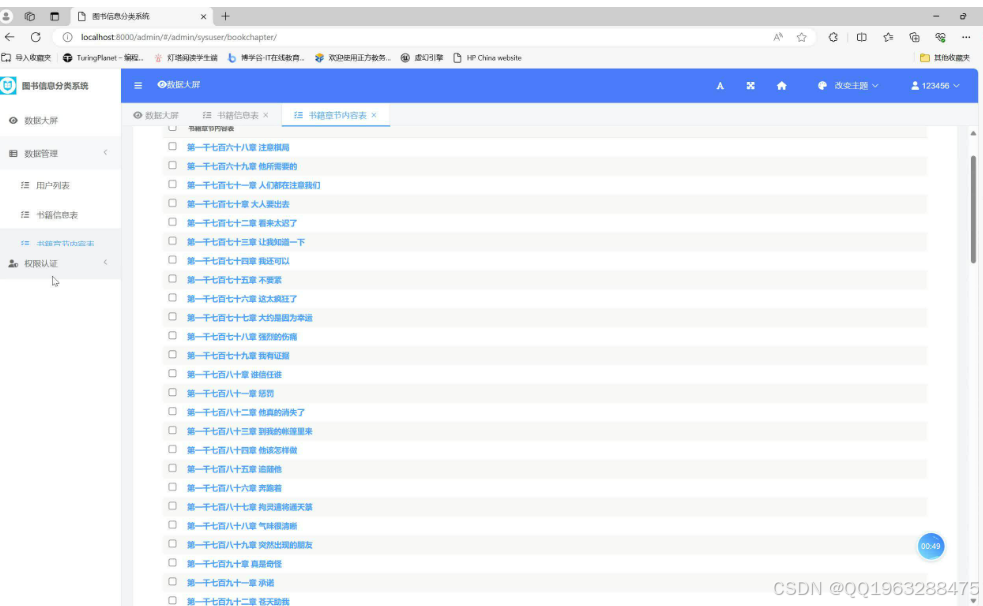
Task: Open the browser collections icon
Action: click(x=914, y=37)
